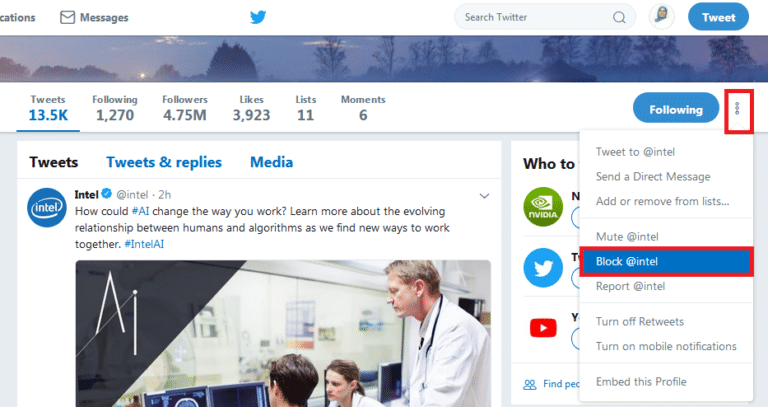Choose Turn on mobile notifications

click(x=666, y=346)
